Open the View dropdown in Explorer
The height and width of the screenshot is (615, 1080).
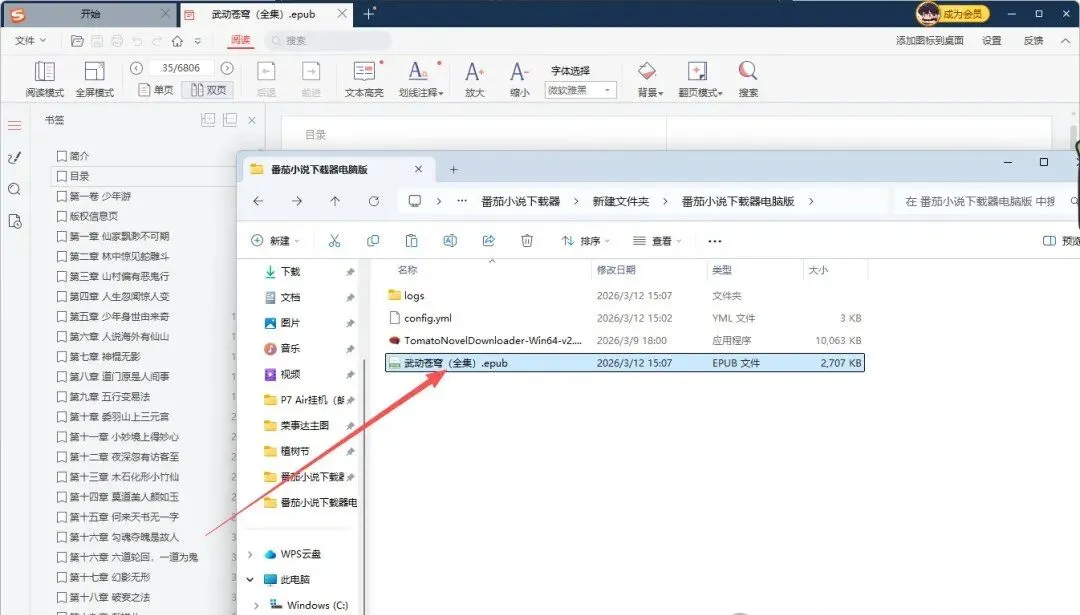[x=657, y=241]
